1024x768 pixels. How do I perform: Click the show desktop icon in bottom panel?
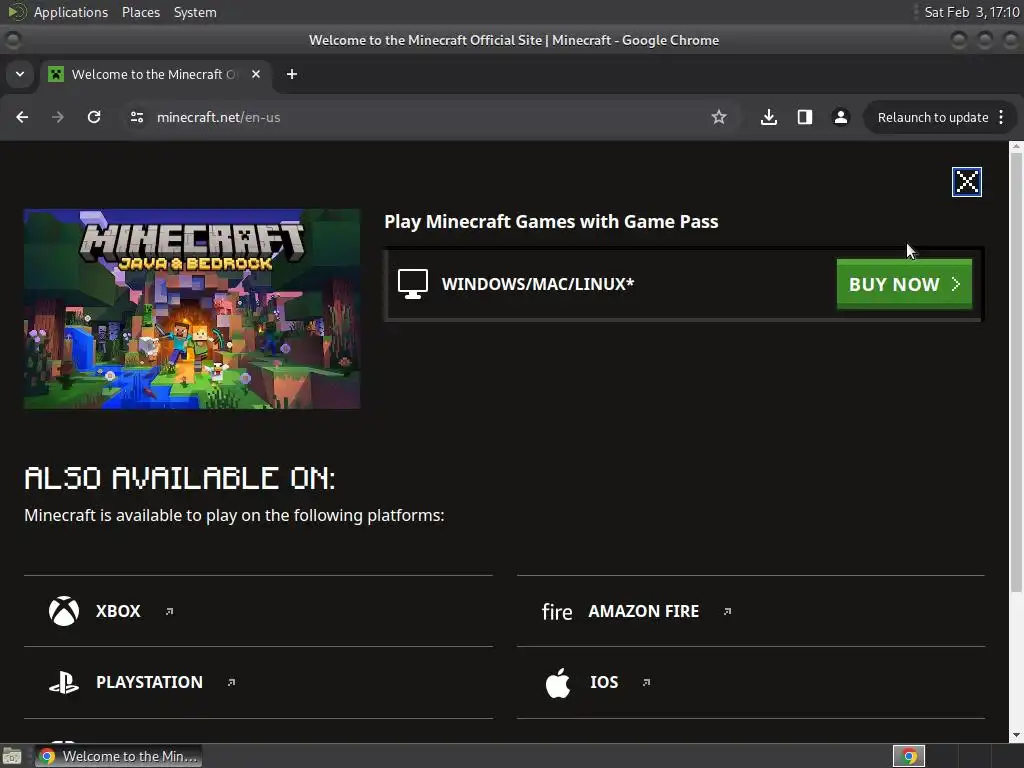[12, 756]
